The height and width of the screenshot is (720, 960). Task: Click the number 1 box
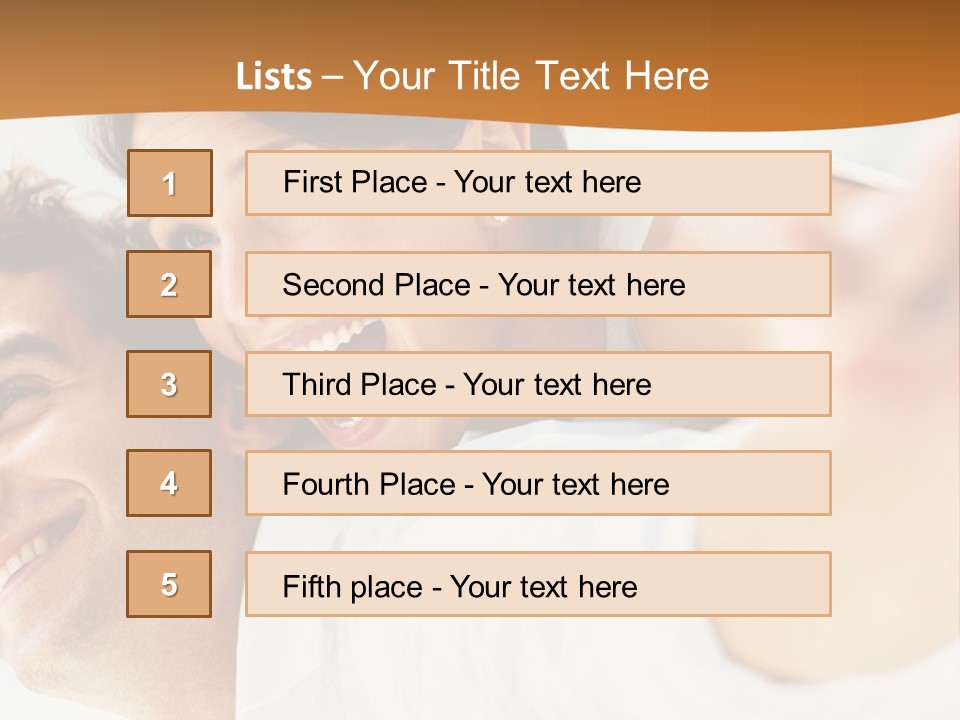[170, 183]
